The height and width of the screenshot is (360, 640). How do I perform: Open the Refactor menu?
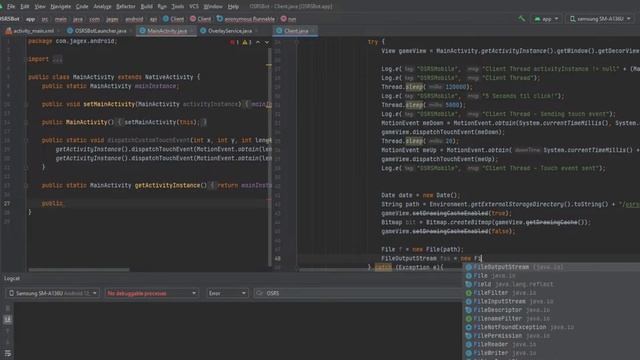126,7
